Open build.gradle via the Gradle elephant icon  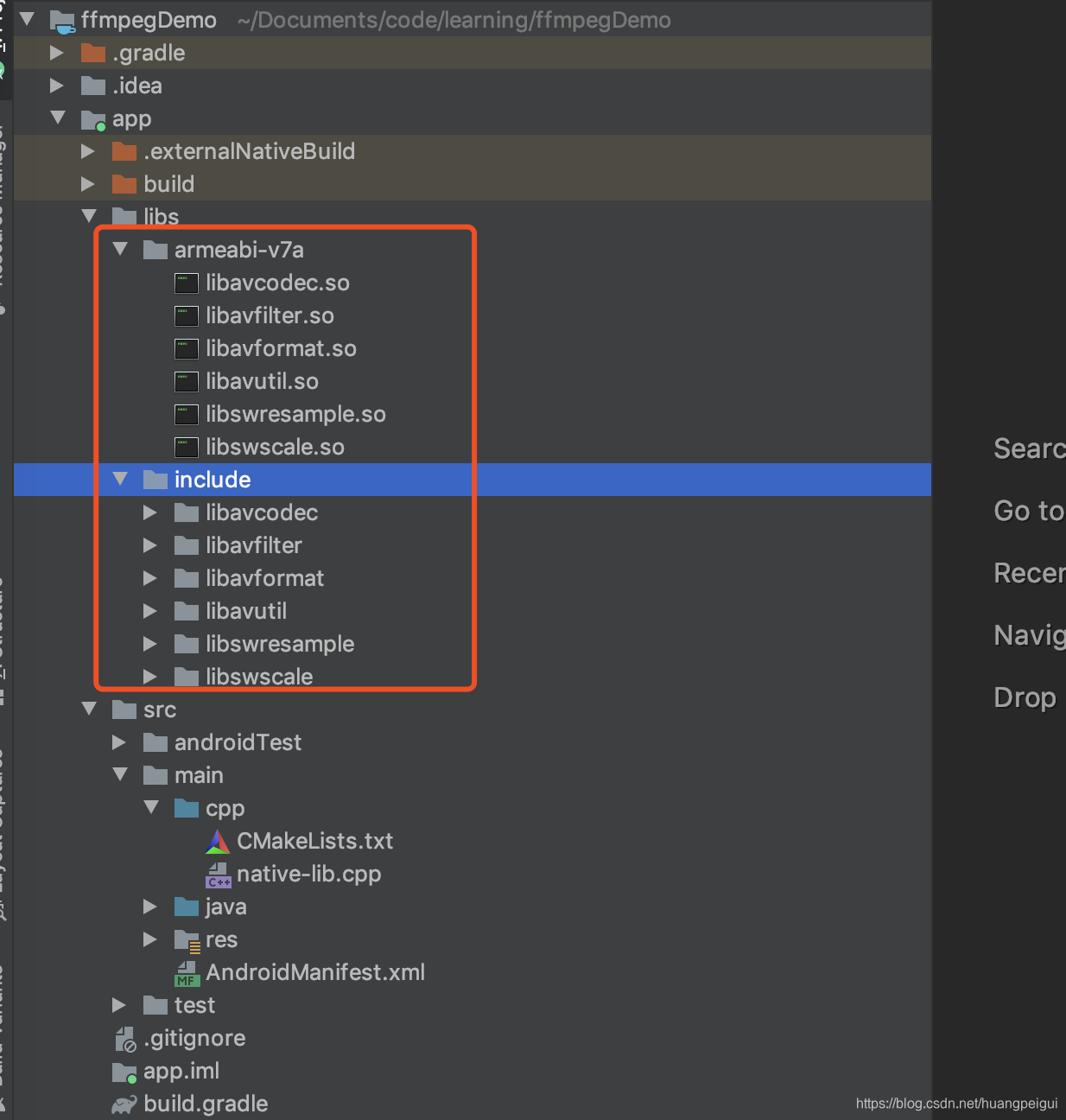[x=126, y=1104]
